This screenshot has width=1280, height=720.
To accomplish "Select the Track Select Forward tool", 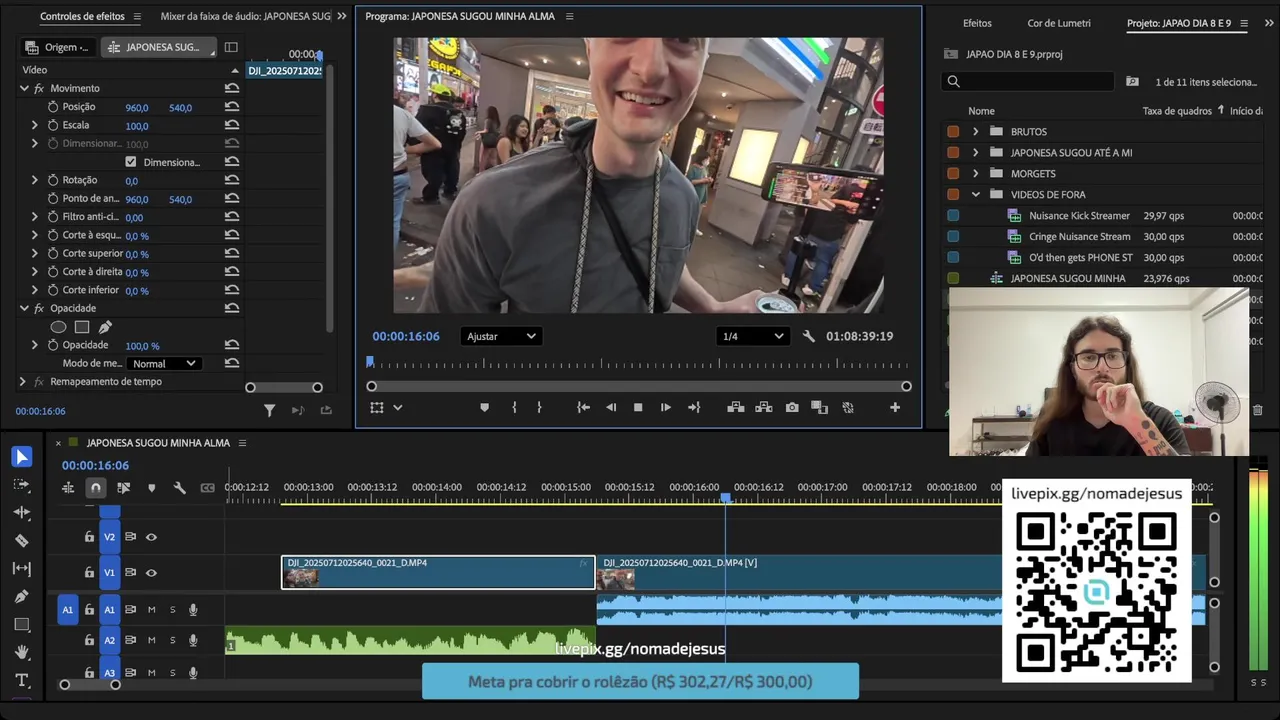I will point(21,484).
